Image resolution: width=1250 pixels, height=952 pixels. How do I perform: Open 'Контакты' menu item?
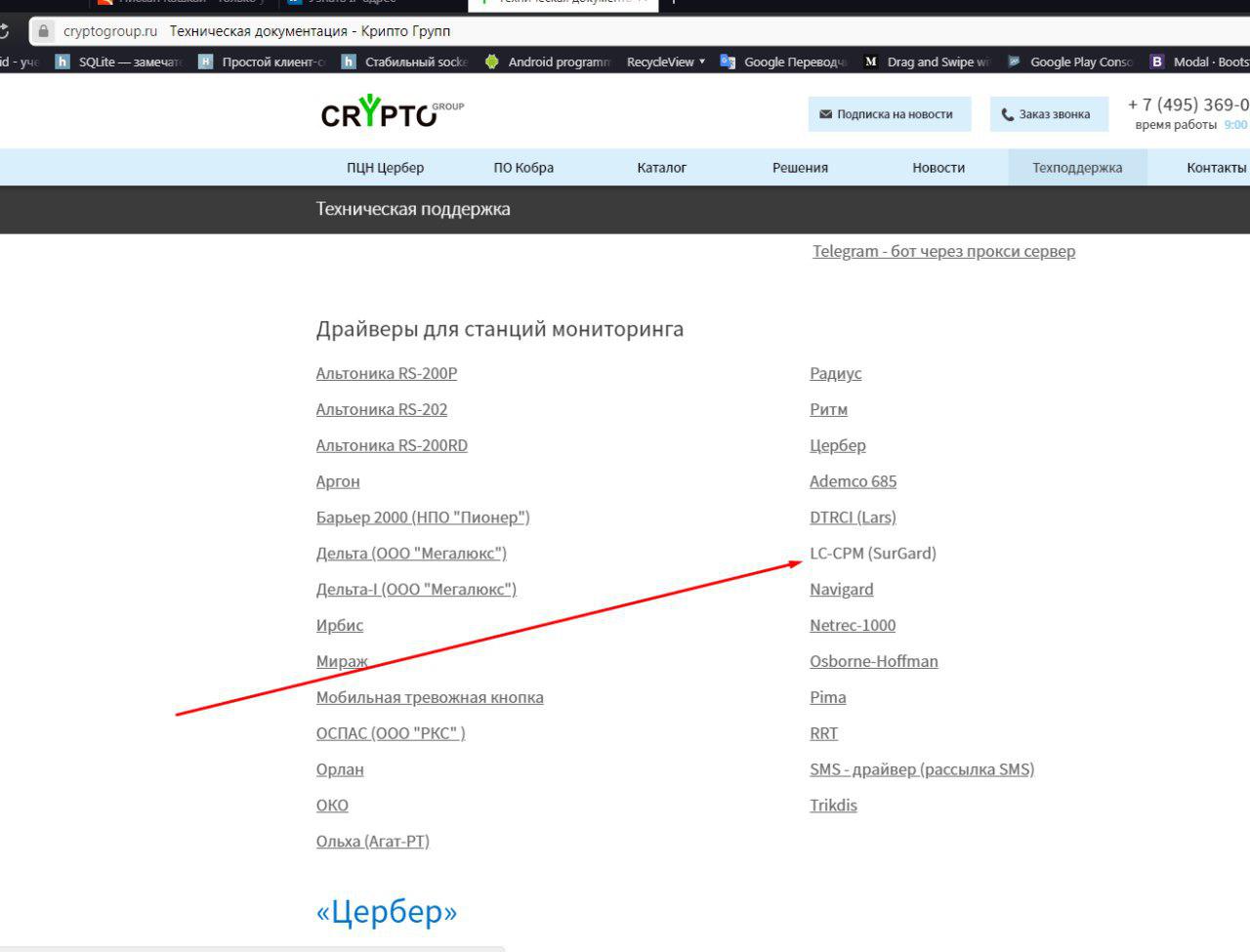click(1216, 167)
